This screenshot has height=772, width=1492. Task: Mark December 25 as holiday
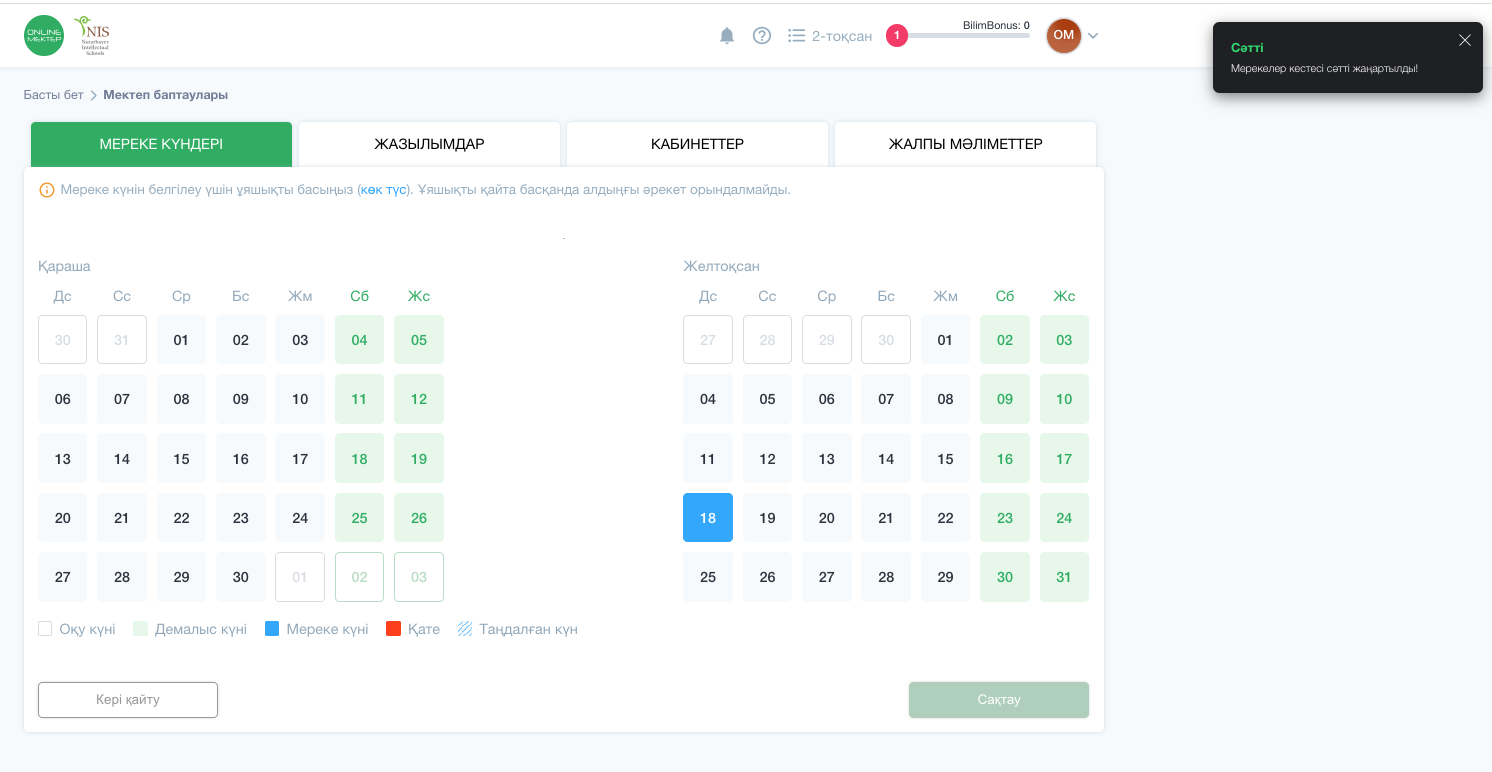point(708,577)
